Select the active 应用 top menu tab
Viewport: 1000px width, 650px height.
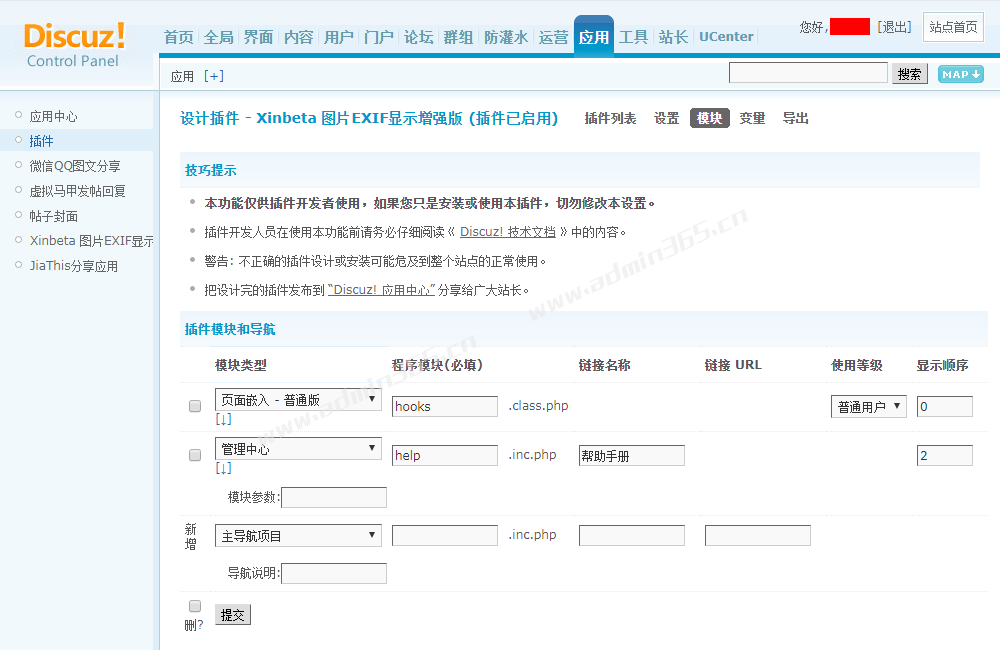click(594, 36)
